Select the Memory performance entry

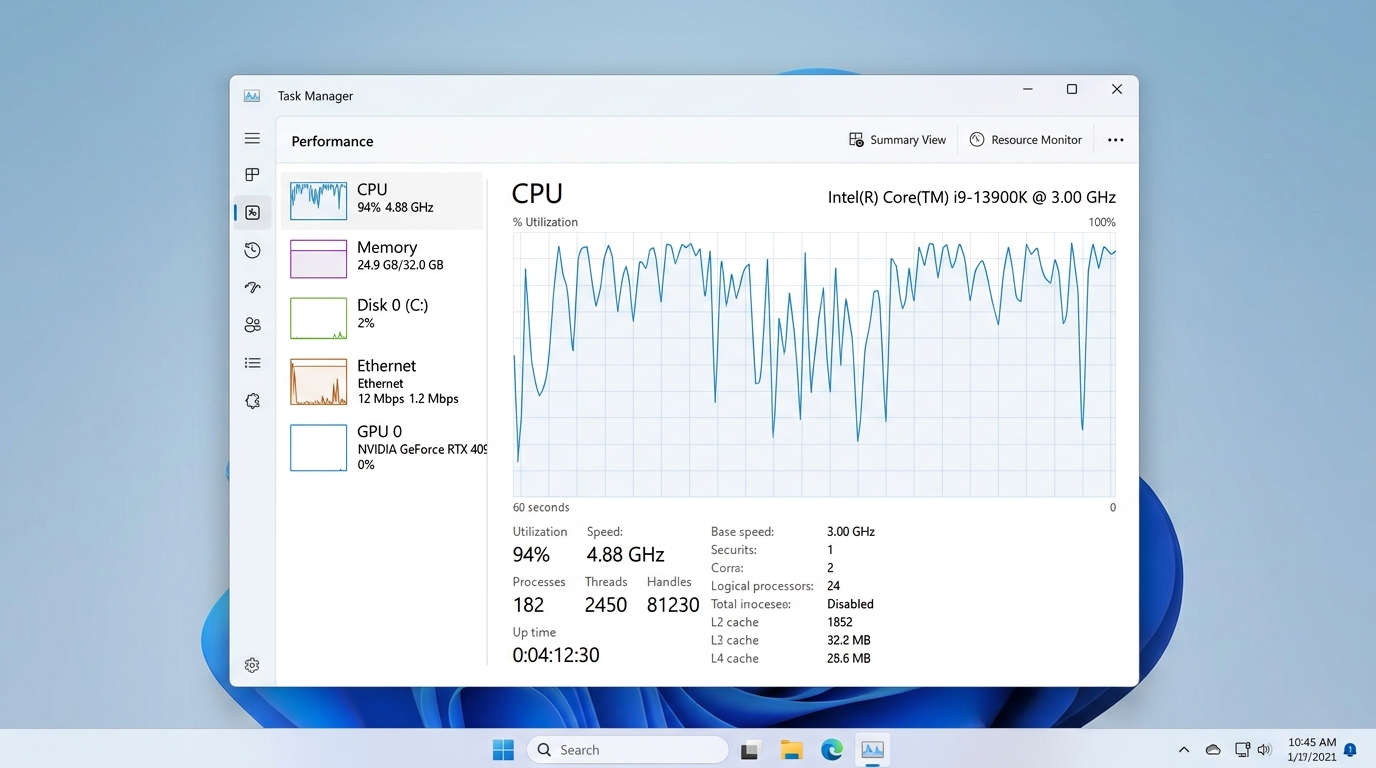(382, 258)
